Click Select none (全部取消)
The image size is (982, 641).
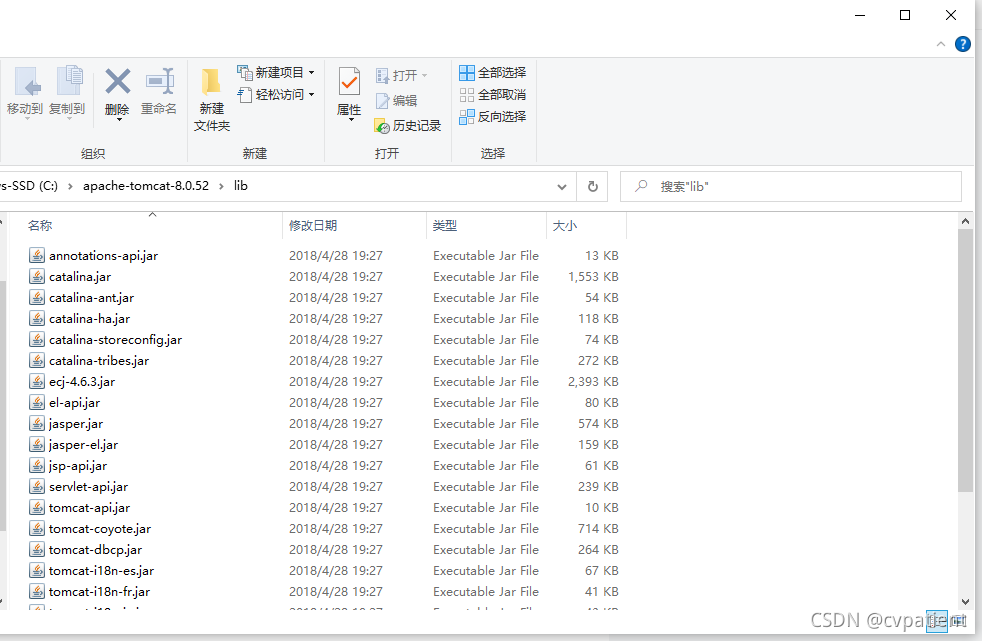coord(492,95)
